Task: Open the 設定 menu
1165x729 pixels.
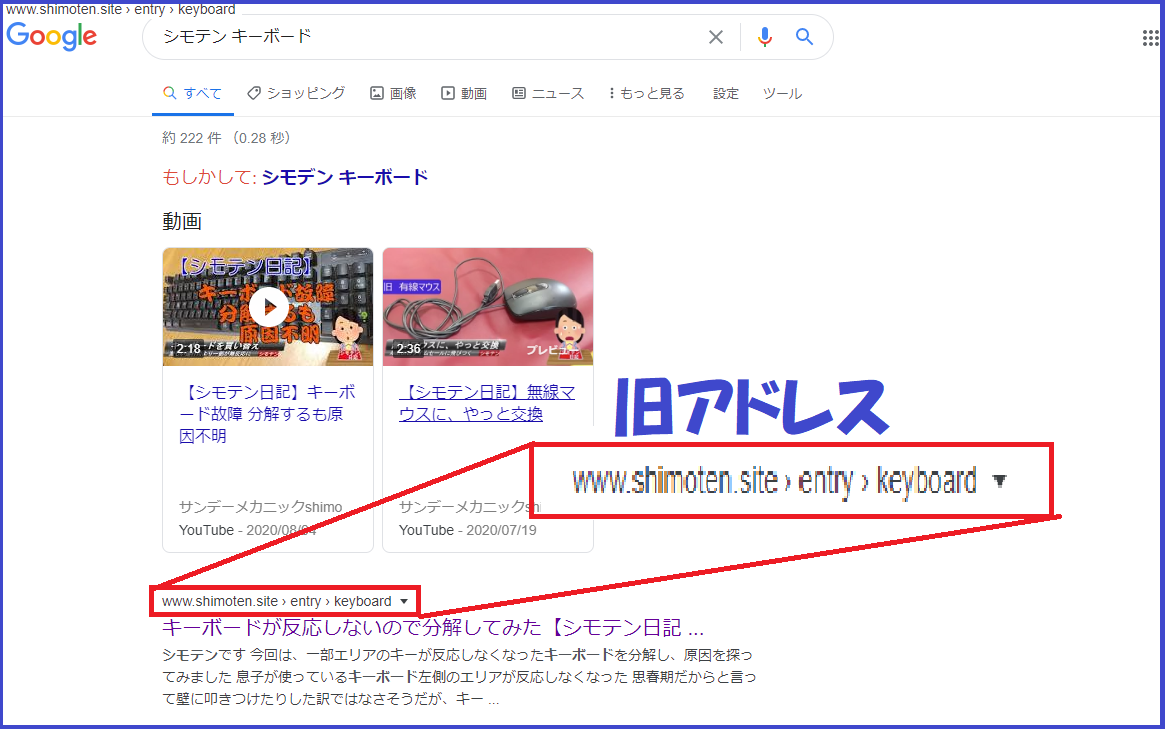Action: pyautogui.click(x=726, y=94)
